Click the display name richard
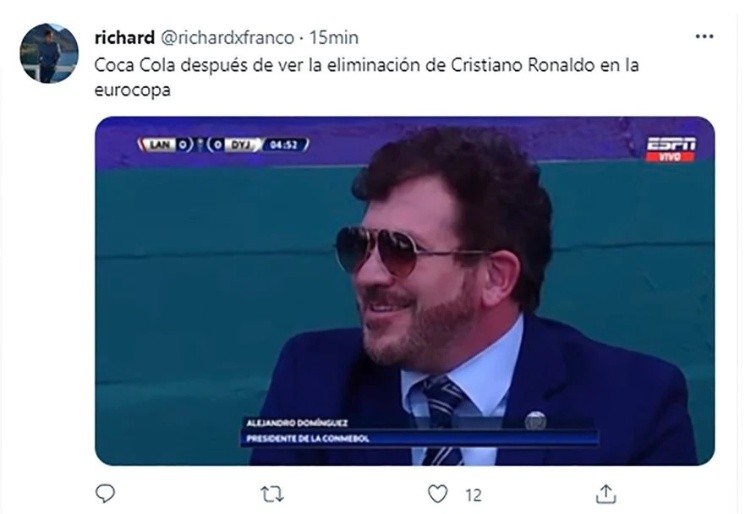 point(124,38)
